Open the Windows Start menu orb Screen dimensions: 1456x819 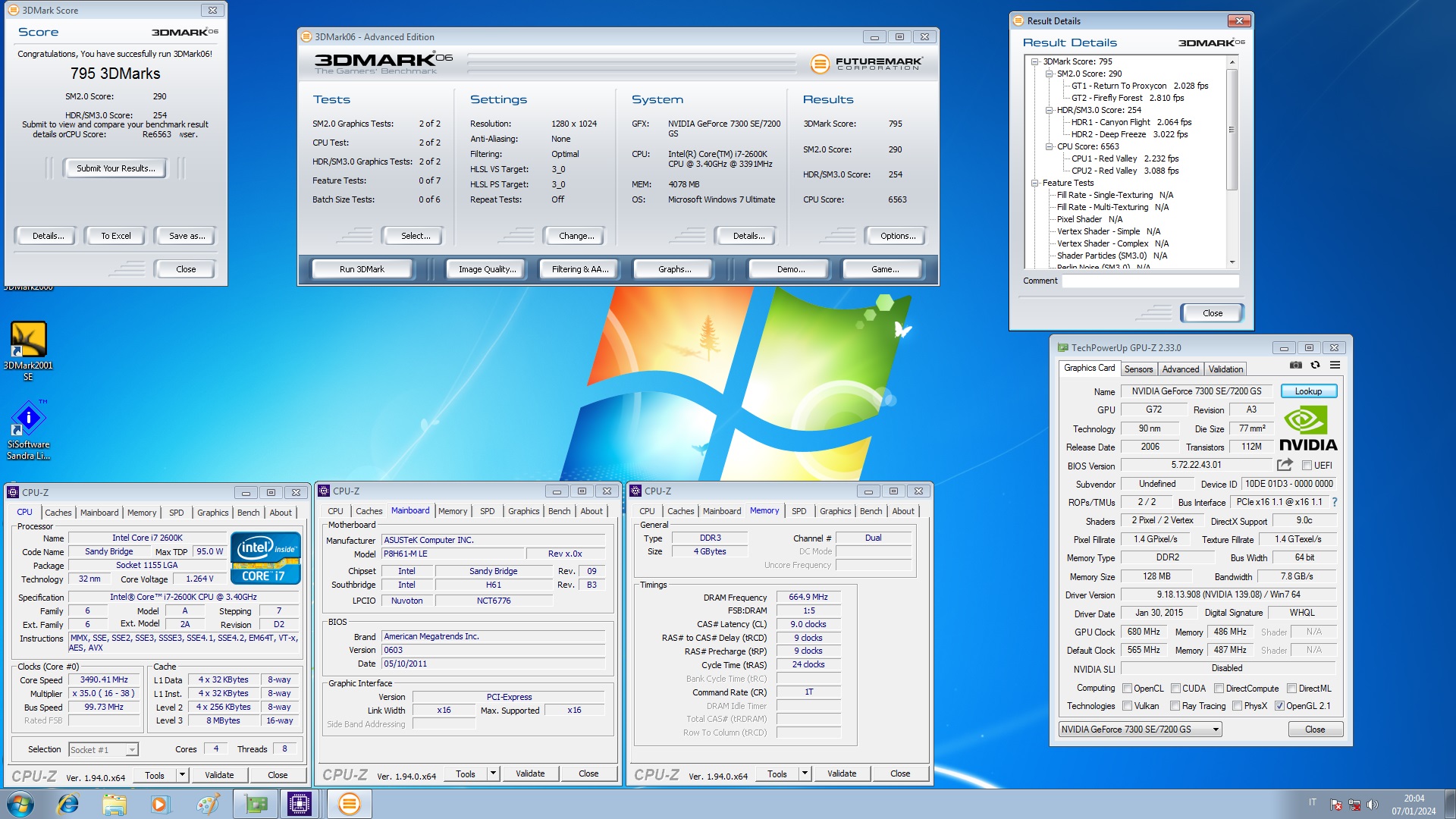[20, 804]
